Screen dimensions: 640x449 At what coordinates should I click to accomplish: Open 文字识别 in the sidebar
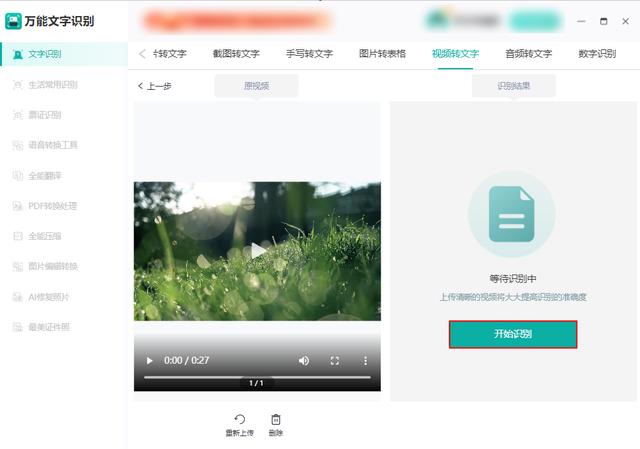point(64,54)
